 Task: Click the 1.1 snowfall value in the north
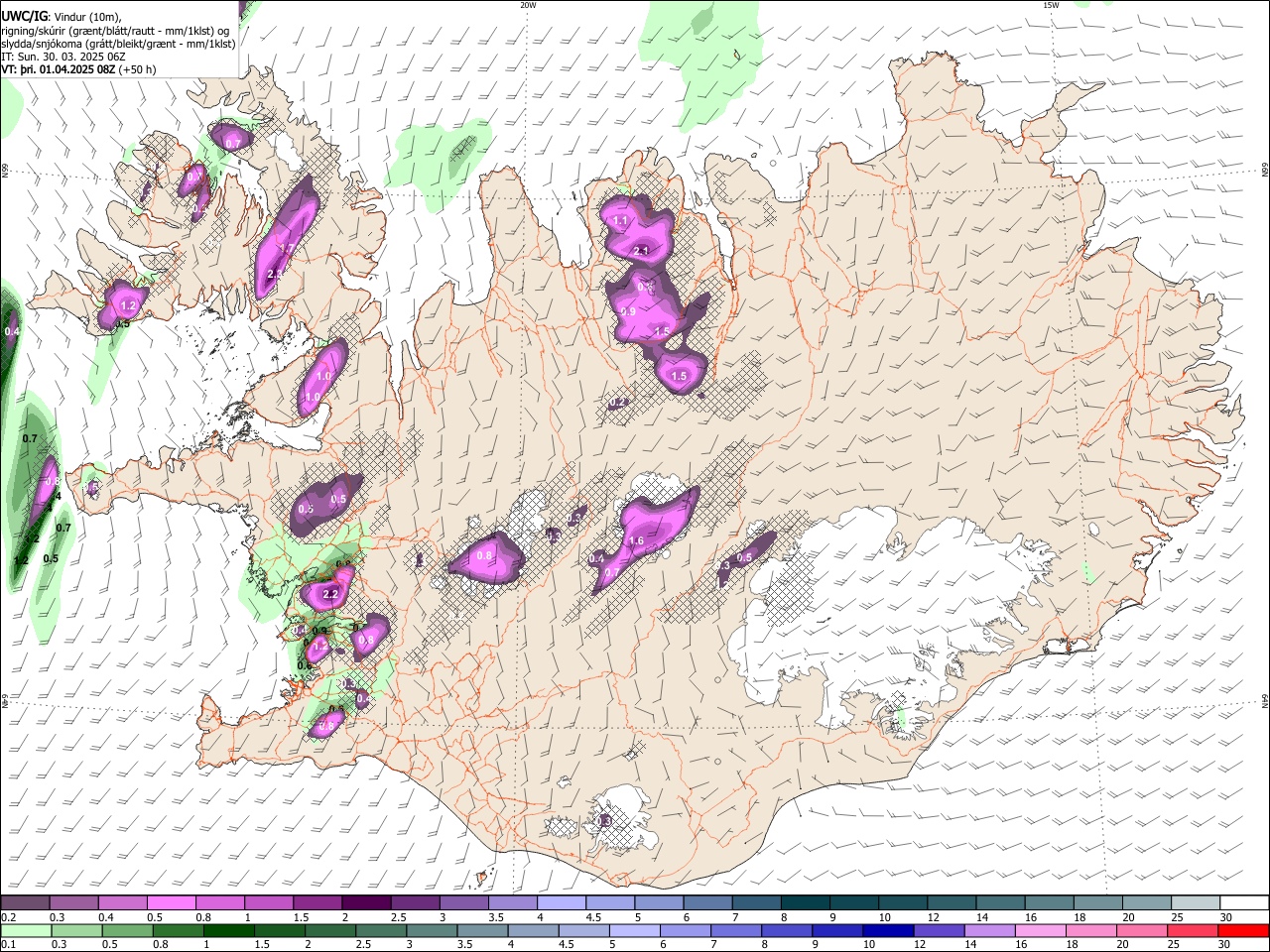621,220
